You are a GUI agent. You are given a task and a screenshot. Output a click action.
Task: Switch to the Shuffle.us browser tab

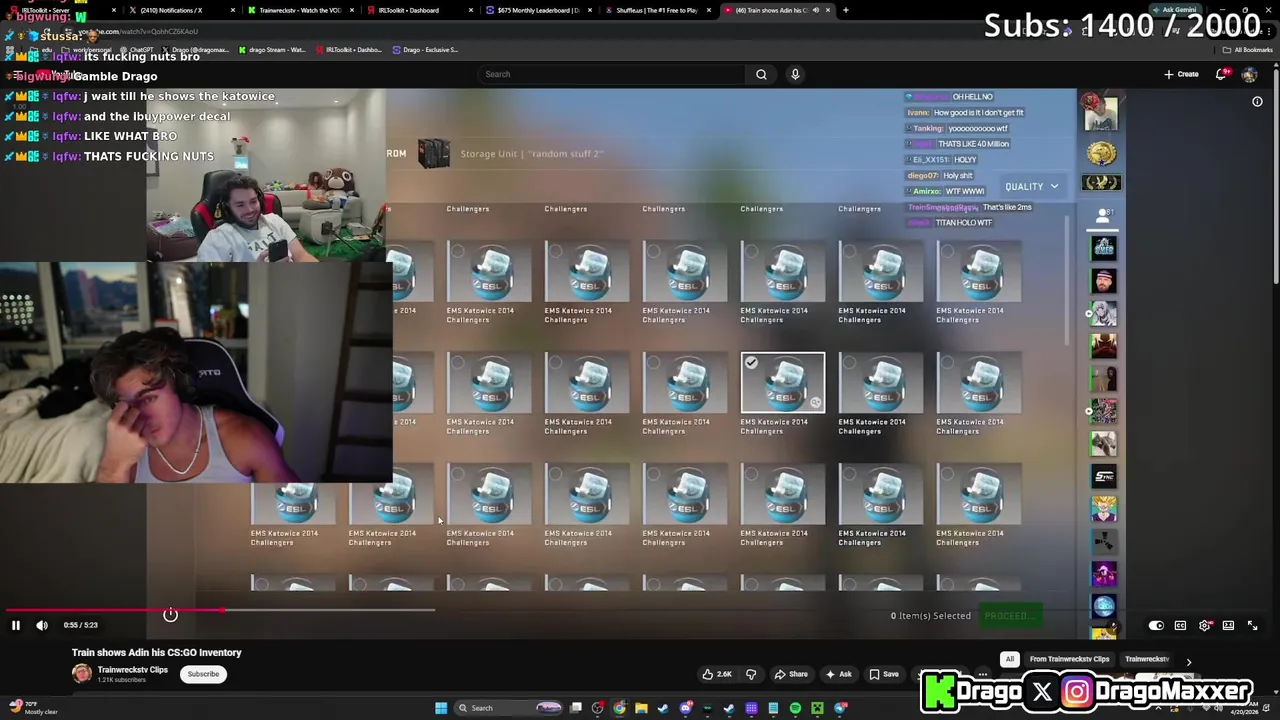(658, 10)
